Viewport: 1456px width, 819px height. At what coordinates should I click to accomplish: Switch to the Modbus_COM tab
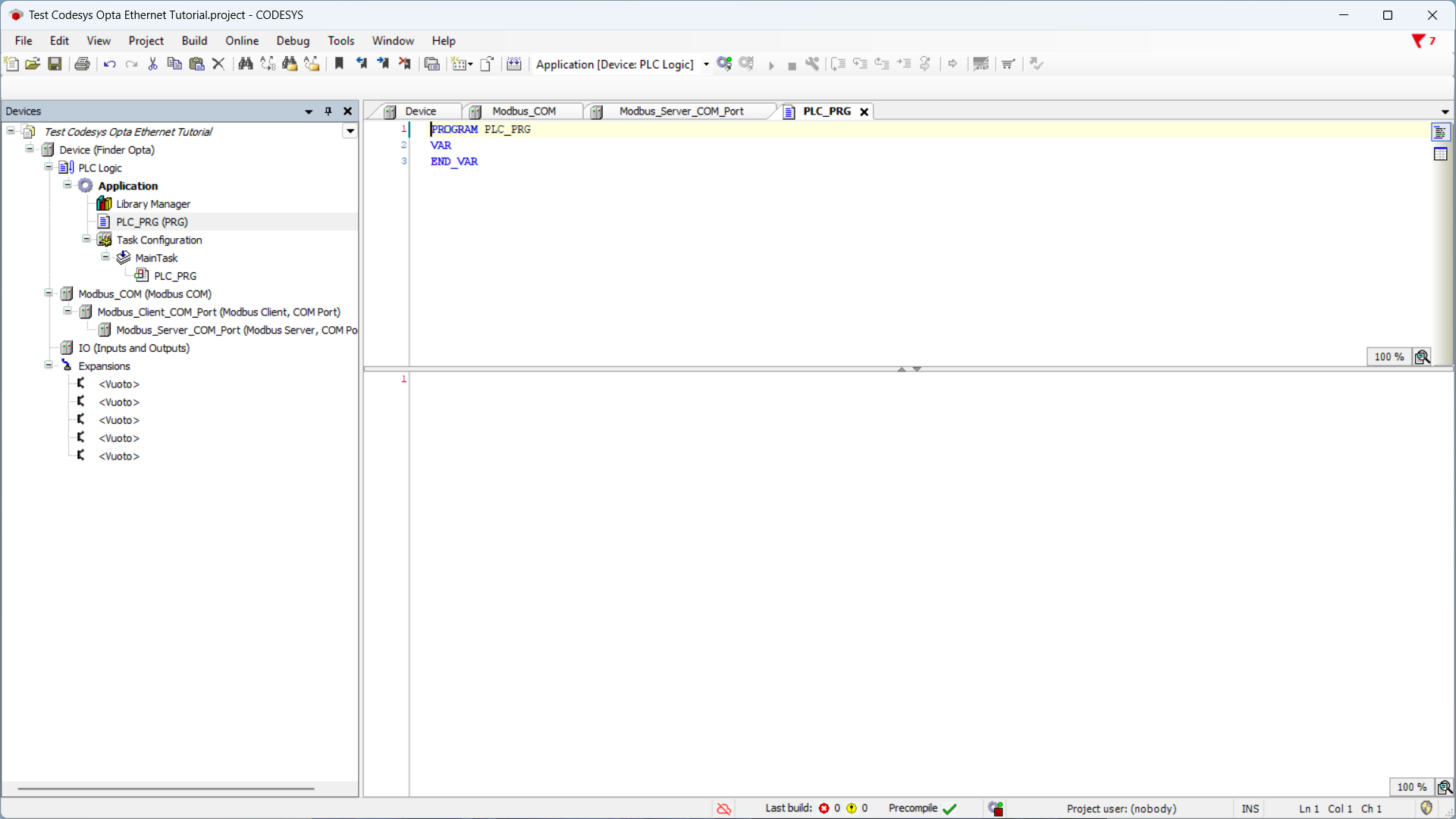[x=523, y=111]
